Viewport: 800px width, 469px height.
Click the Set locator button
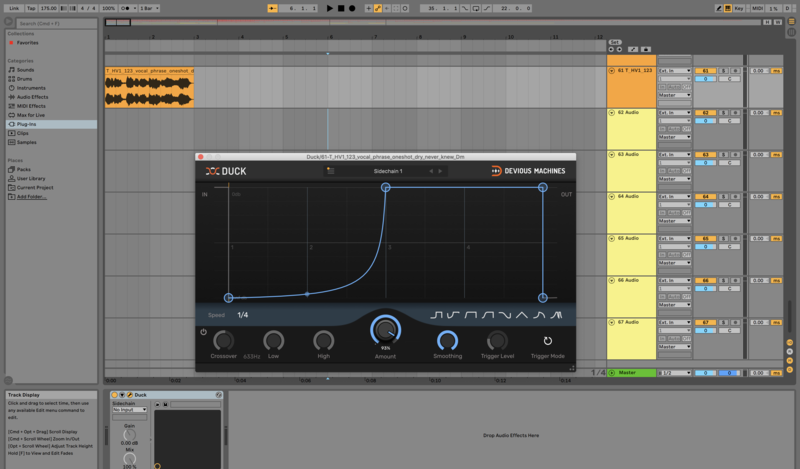tap(615, 42)
